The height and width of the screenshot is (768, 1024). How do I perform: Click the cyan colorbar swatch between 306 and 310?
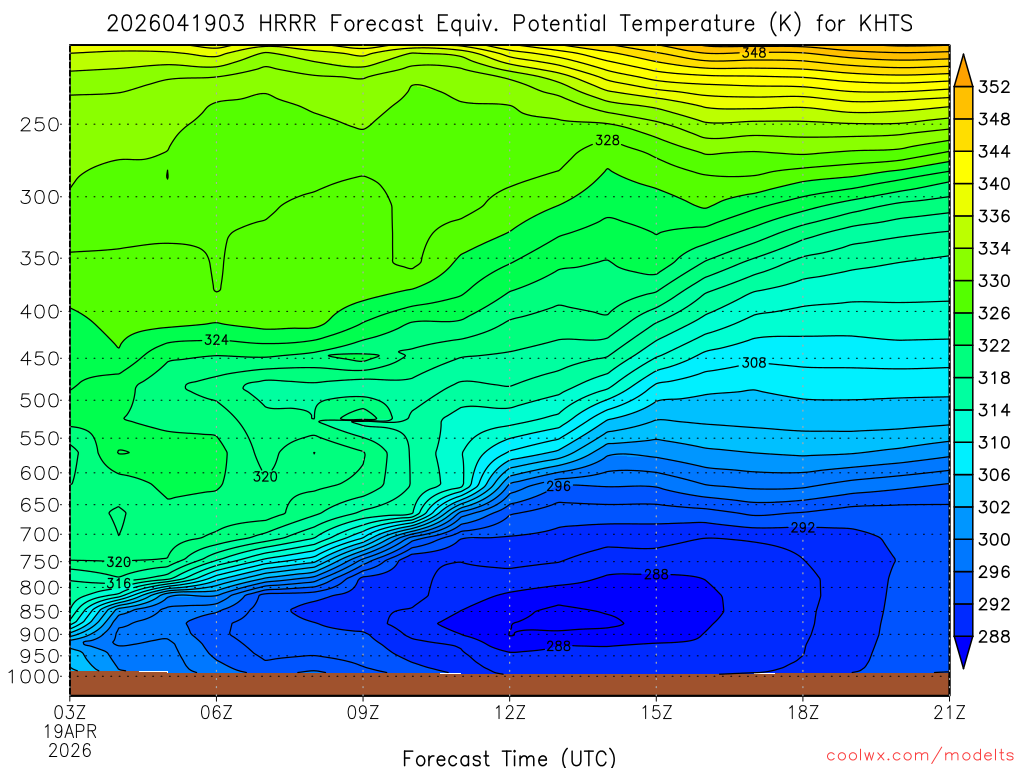point(963,459)
